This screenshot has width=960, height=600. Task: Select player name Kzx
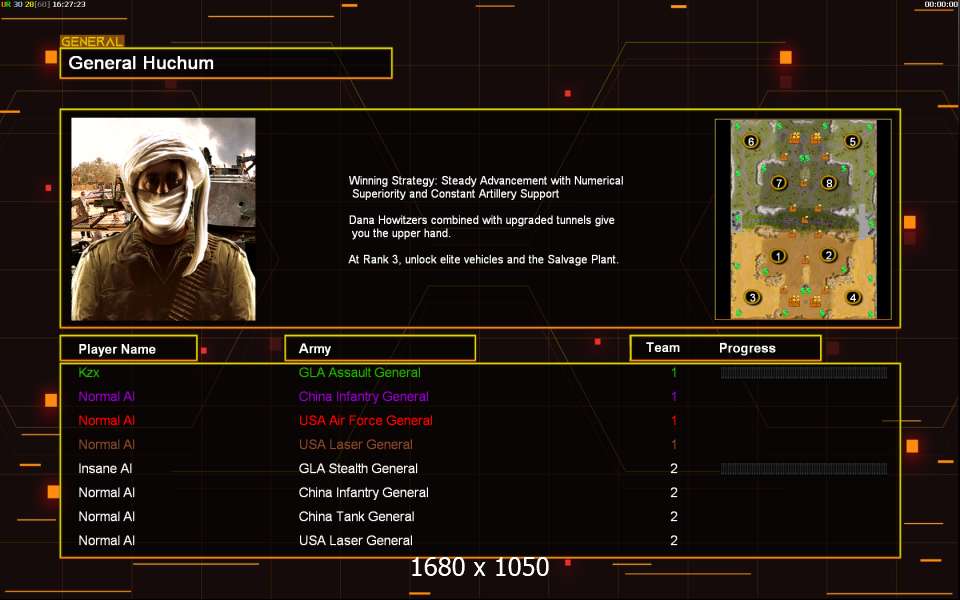(89, 372)
